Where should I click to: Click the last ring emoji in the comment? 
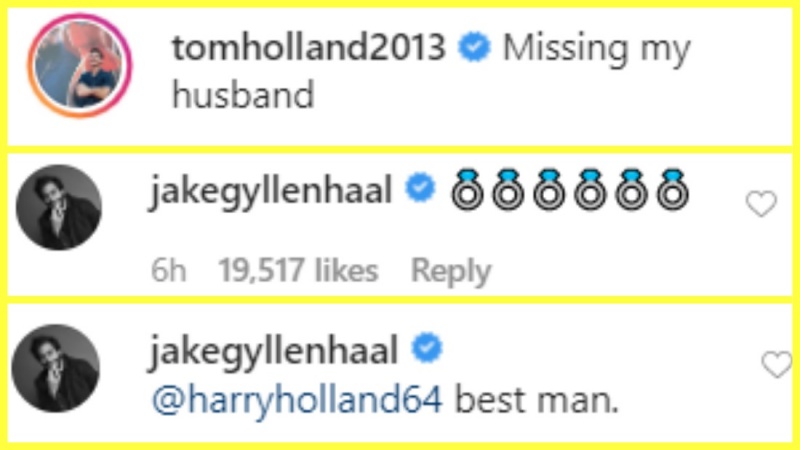coord(669,190)
